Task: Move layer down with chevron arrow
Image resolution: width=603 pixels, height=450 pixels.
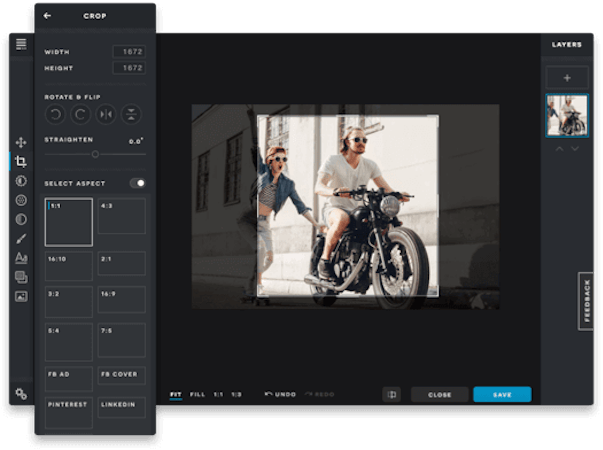Action: [x=575, y=148]
